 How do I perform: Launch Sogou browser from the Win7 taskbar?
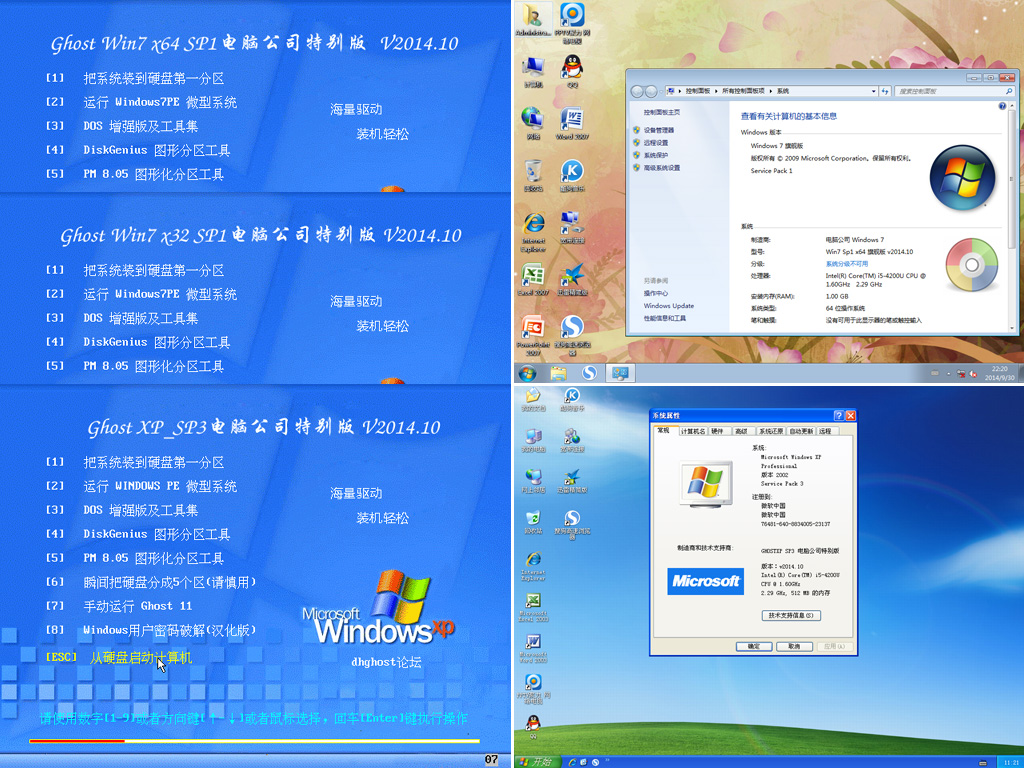[590, 373]
